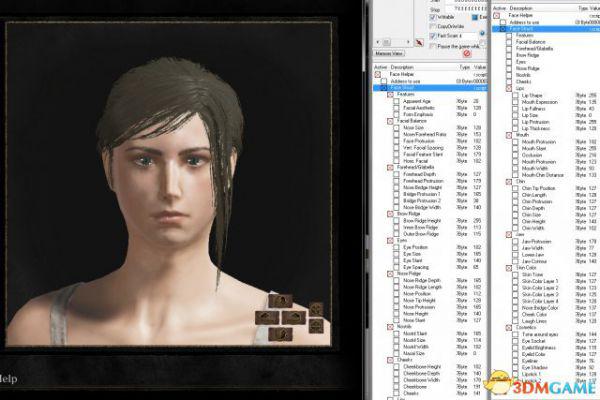Screen dimensions: 600x400
Task: Click the Description column header in left window
Action: [x=402, y=67]
